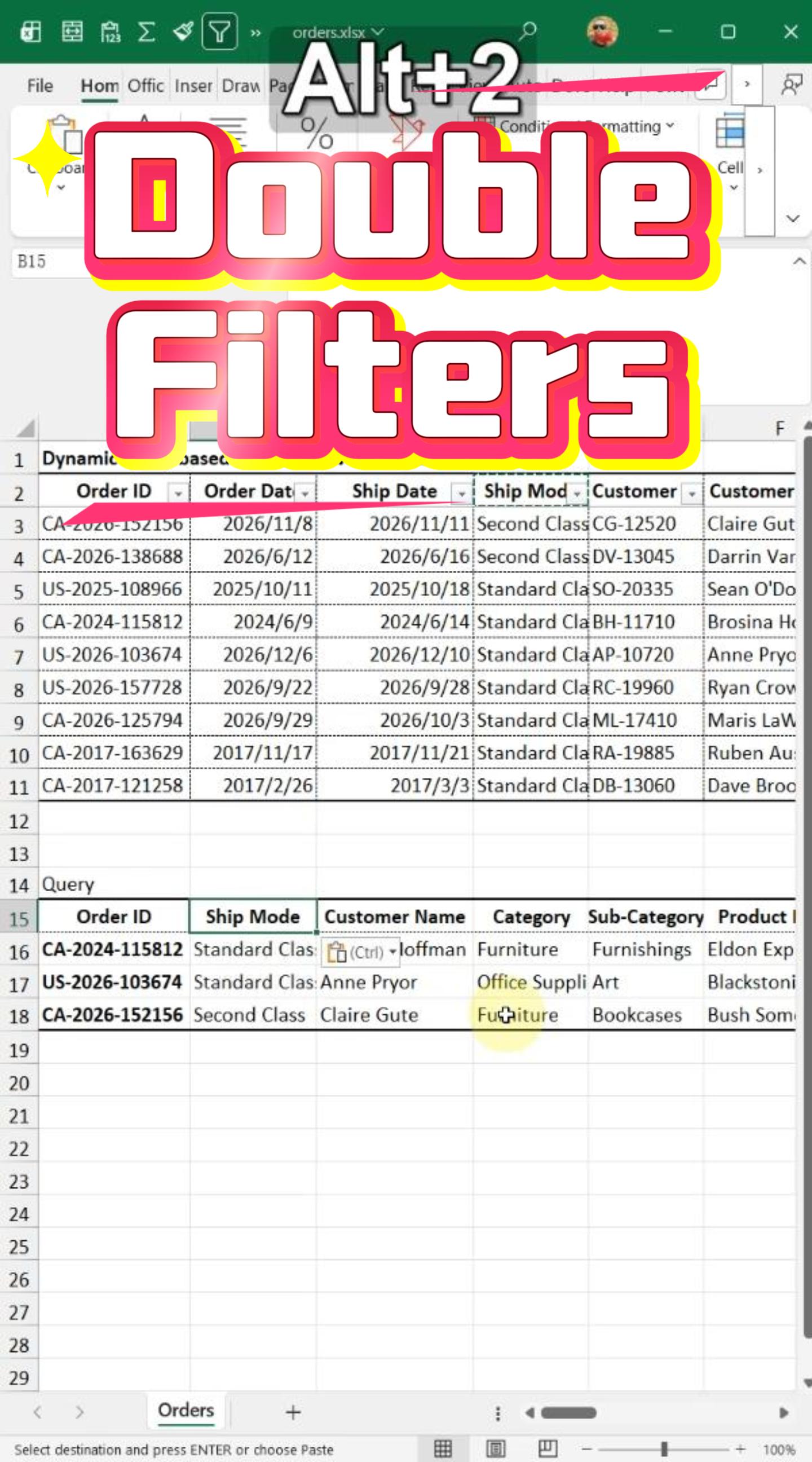Switch to the Home tab
The height and width of the screenshot is (1462, 812).
tap(99, 86)
